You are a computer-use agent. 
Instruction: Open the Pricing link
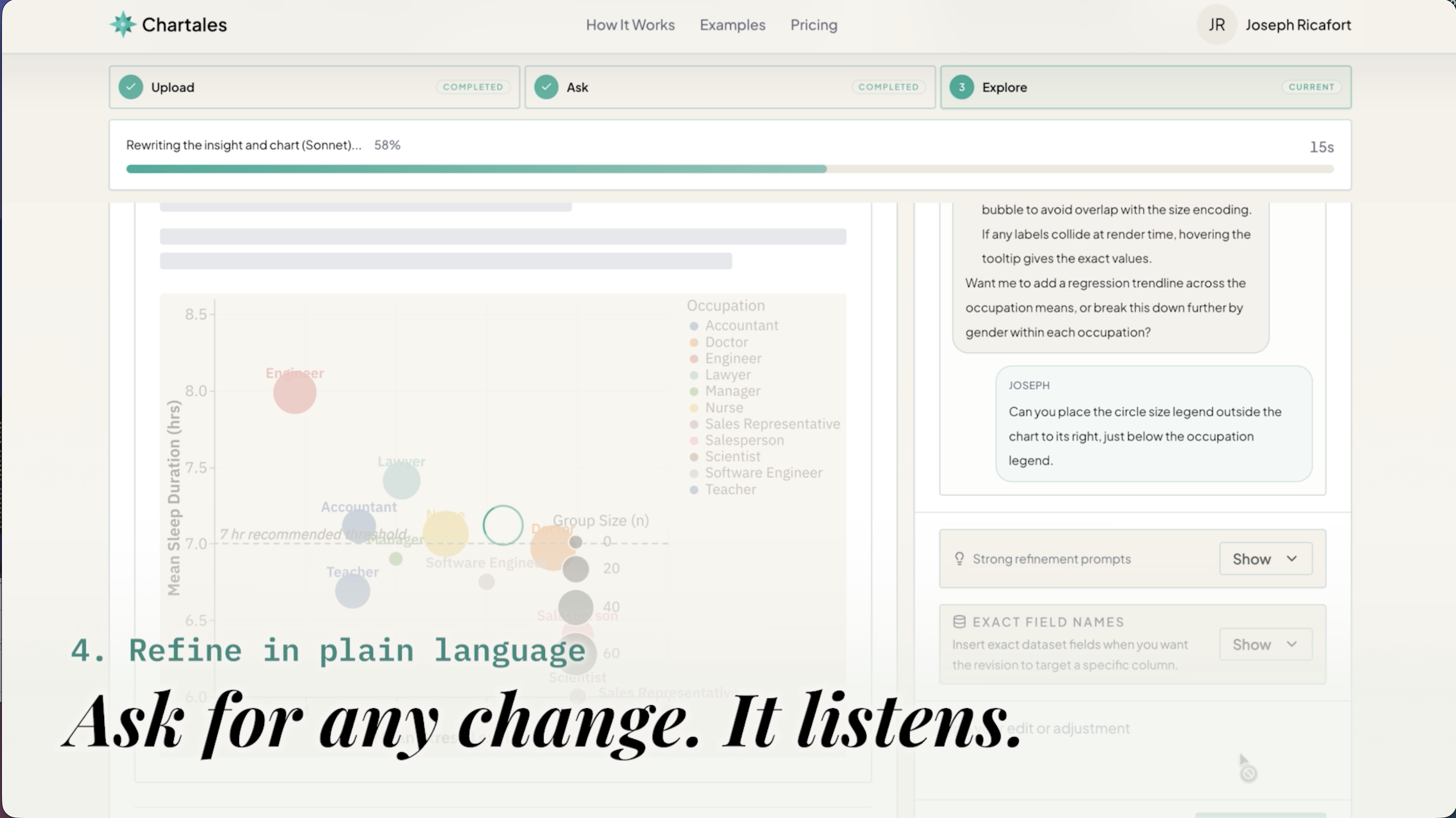(813, 25)
